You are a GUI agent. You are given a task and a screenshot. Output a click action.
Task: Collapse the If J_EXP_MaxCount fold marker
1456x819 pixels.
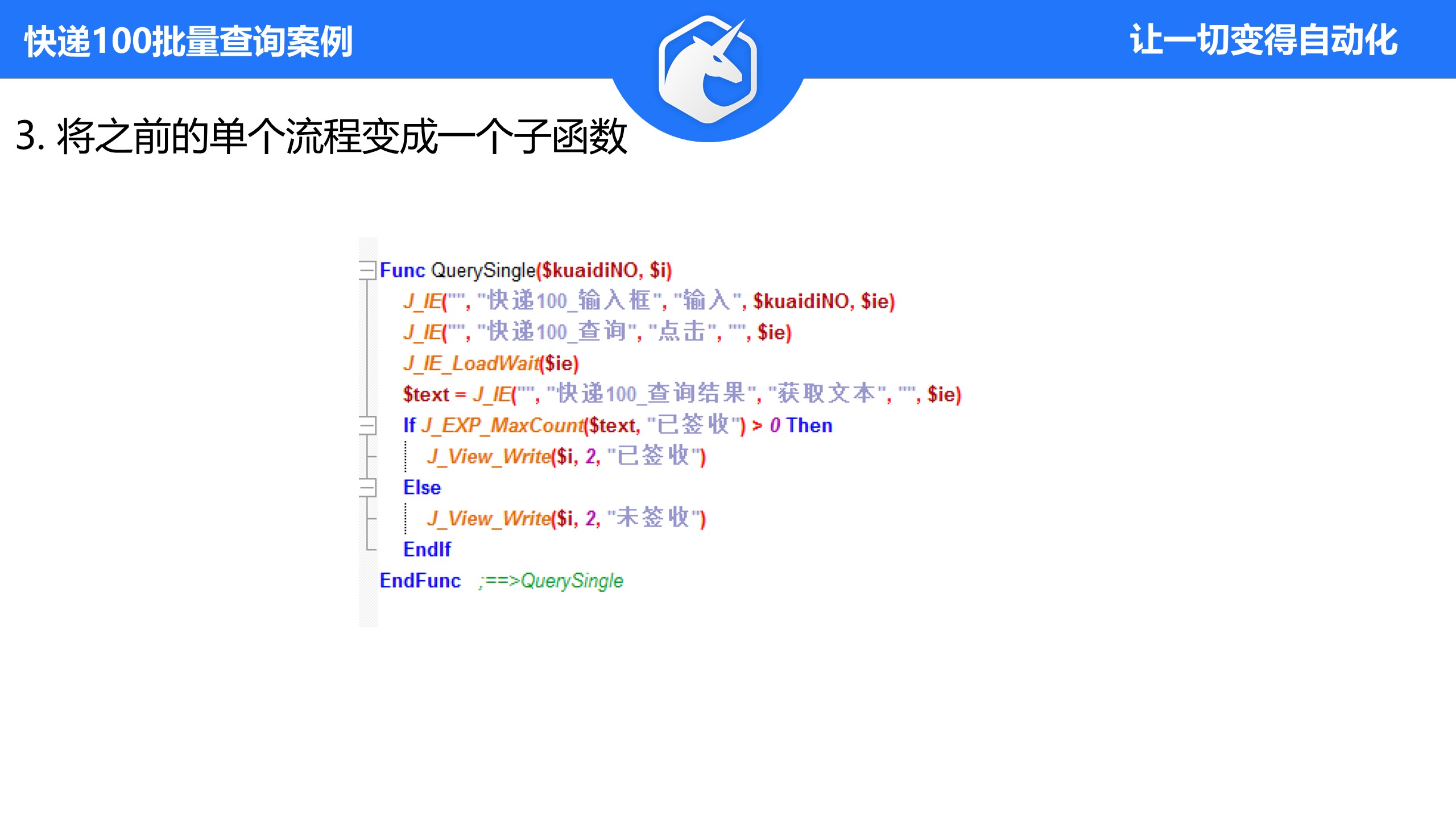click(x=367, y=425)
